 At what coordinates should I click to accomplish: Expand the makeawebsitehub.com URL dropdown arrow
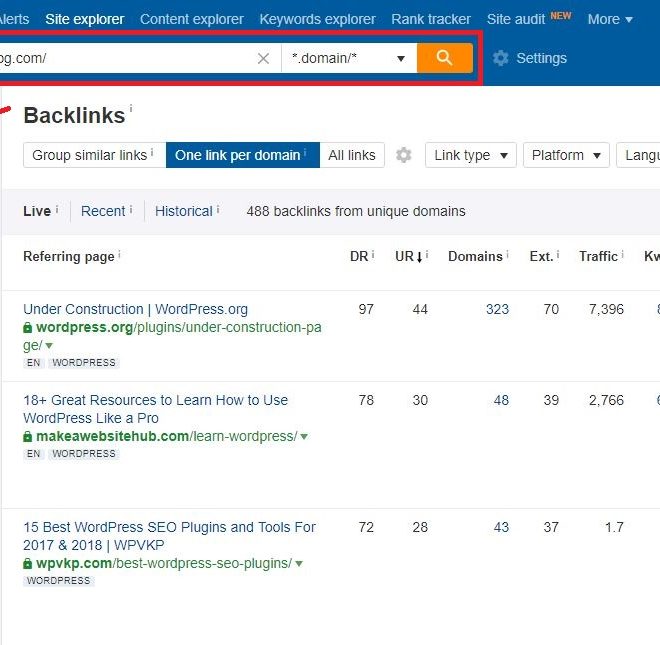tap(304, 437)
